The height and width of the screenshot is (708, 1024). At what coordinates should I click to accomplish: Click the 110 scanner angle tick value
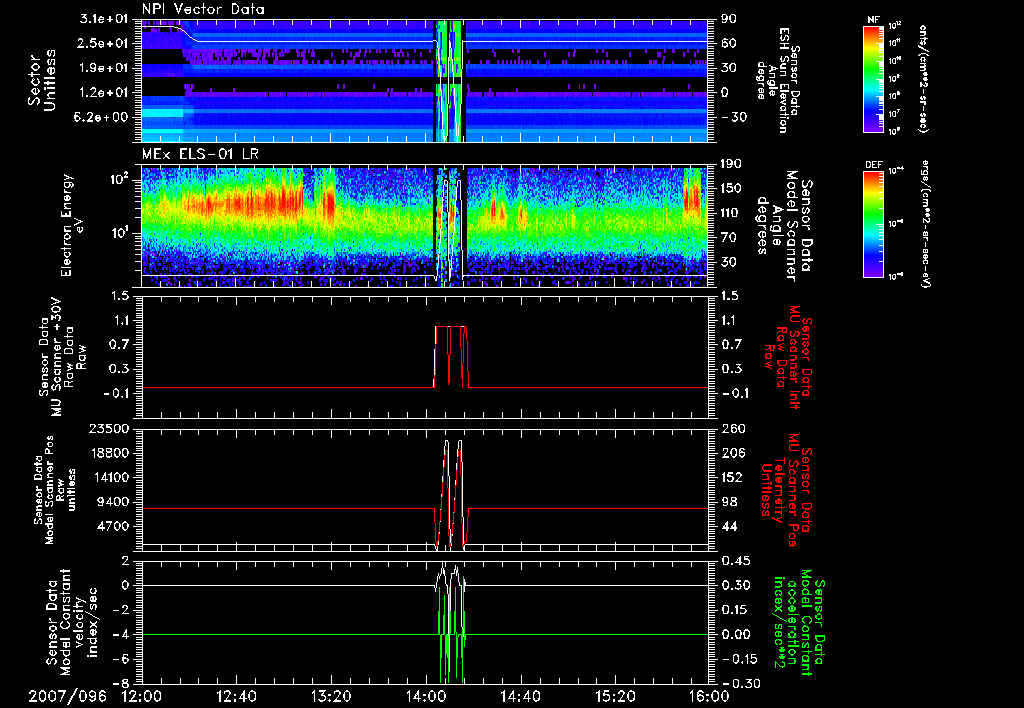(x=732, y=213)
